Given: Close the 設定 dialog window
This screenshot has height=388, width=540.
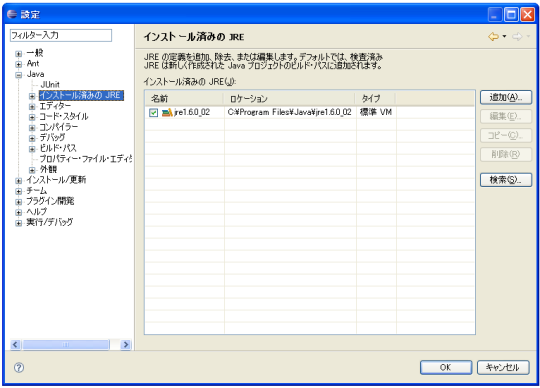Looking at the screenshot, I should pos(527,15).
